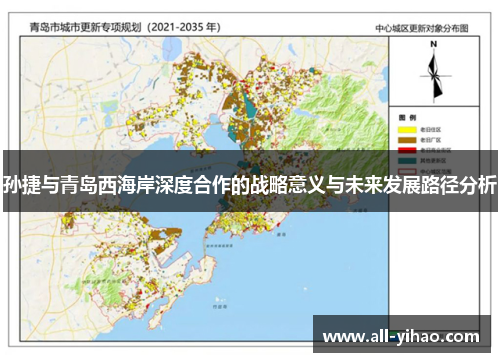Click the green hill area in southwest
Viewport: 500px width, 362px height.
[110, 289]
